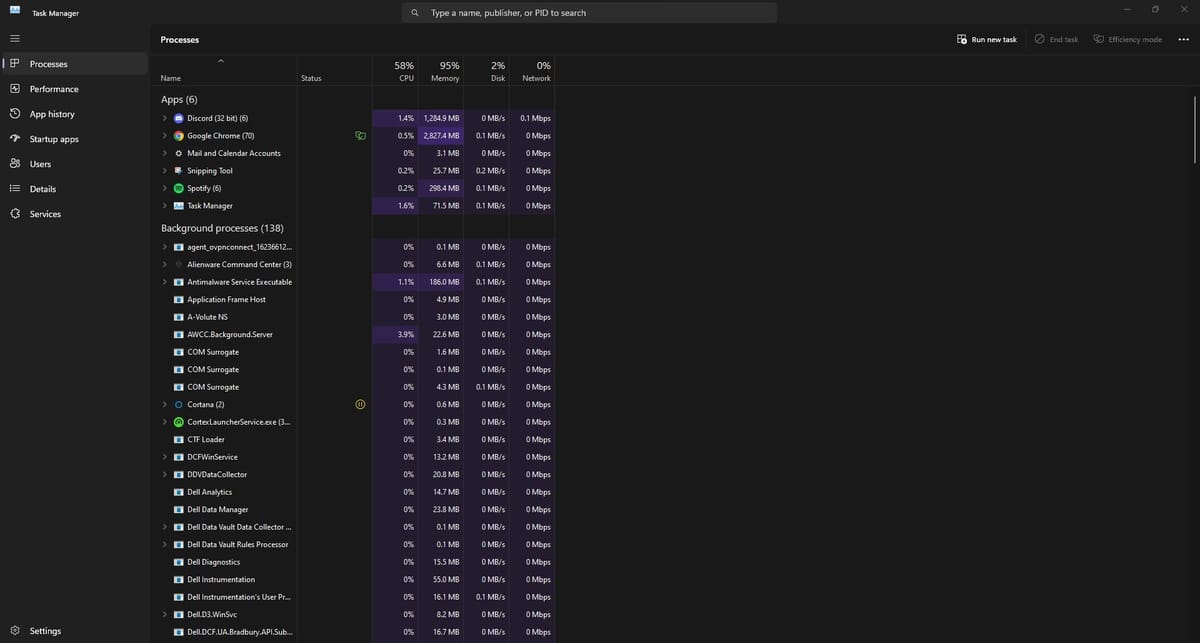Click the Spotify app icon in list
This screenshot has width=1200, height=643.
[x=179, y=188]
